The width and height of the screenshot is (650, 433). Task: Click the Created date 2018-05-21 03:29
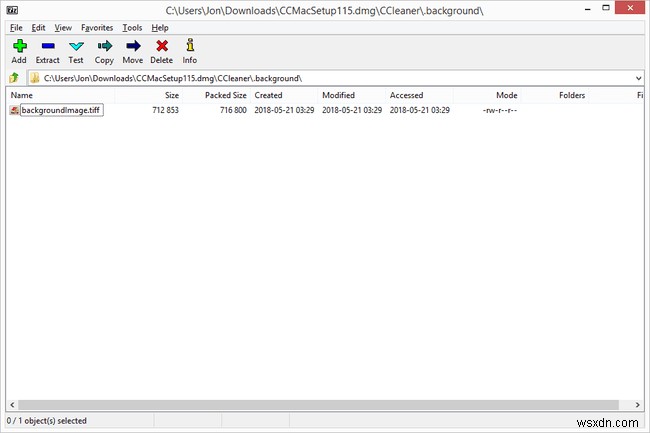tap(284, 110)
